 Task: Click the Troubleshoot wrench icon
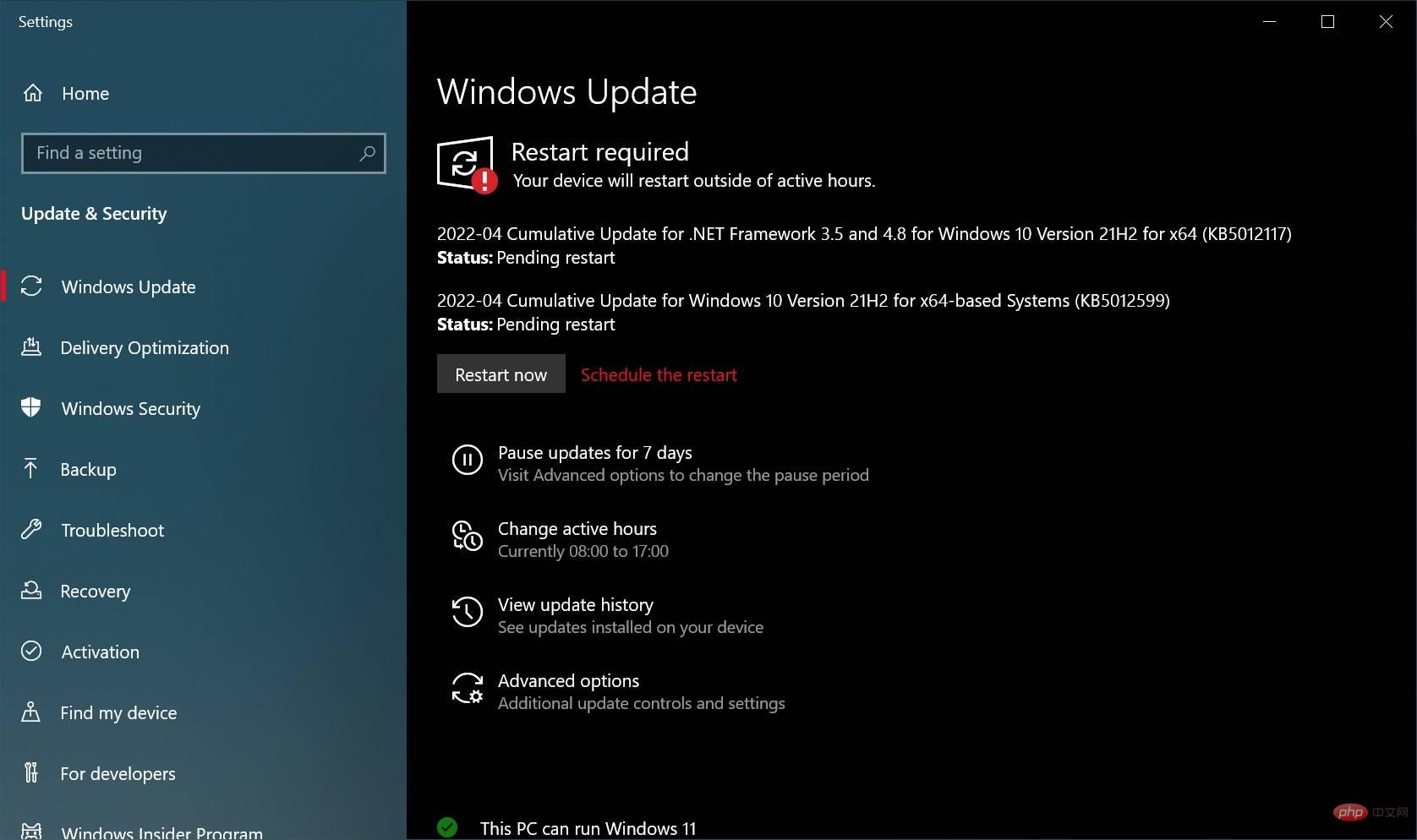click(x=31, y=529)
